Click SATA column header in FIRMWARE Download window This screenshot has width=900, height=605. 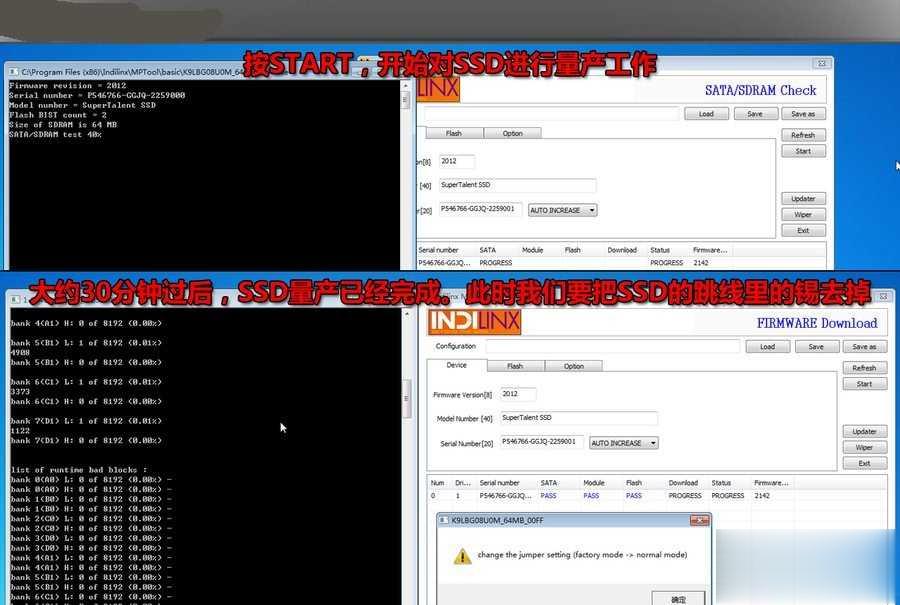point(549,483)
